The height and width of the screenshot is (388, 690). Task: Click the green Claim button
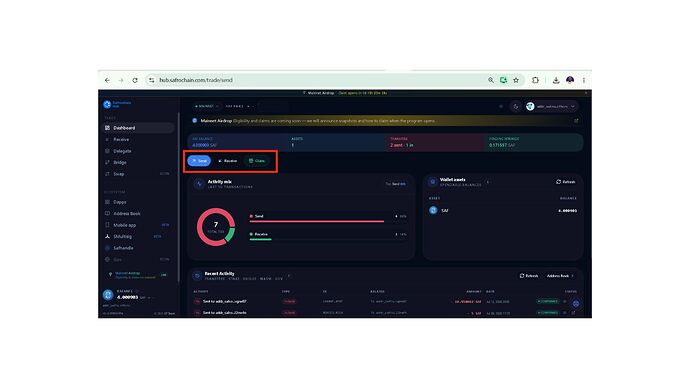(x=257, y=161)
